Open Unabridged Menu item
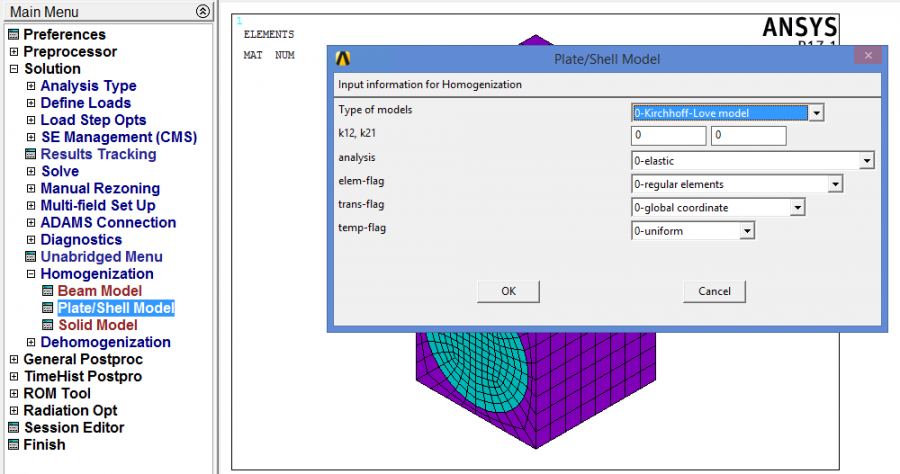Screen dimensions: 900x474 (101, 257)
